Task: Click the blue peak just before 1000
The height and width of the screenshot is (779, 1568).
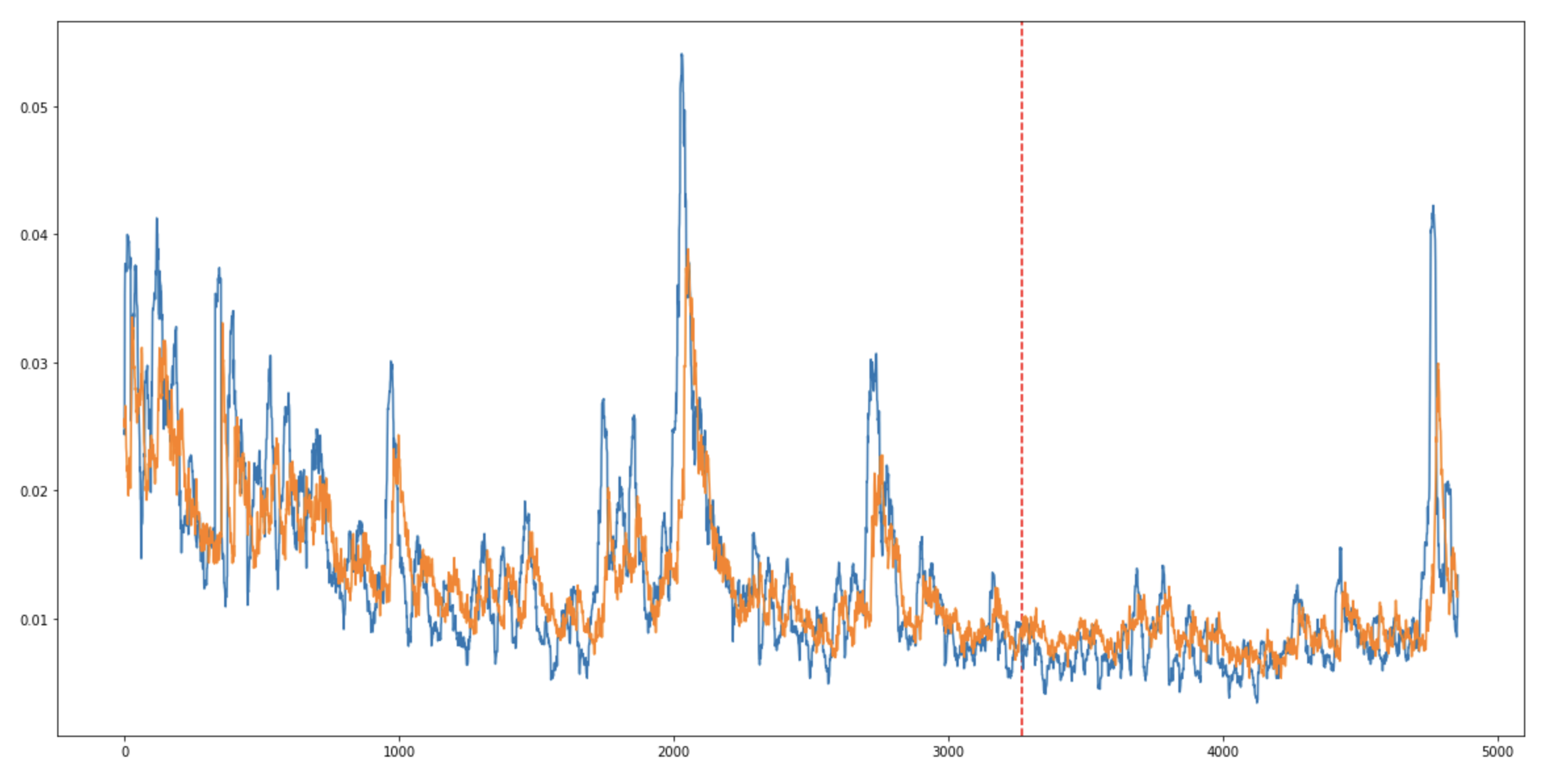Action: pos(391,363)
